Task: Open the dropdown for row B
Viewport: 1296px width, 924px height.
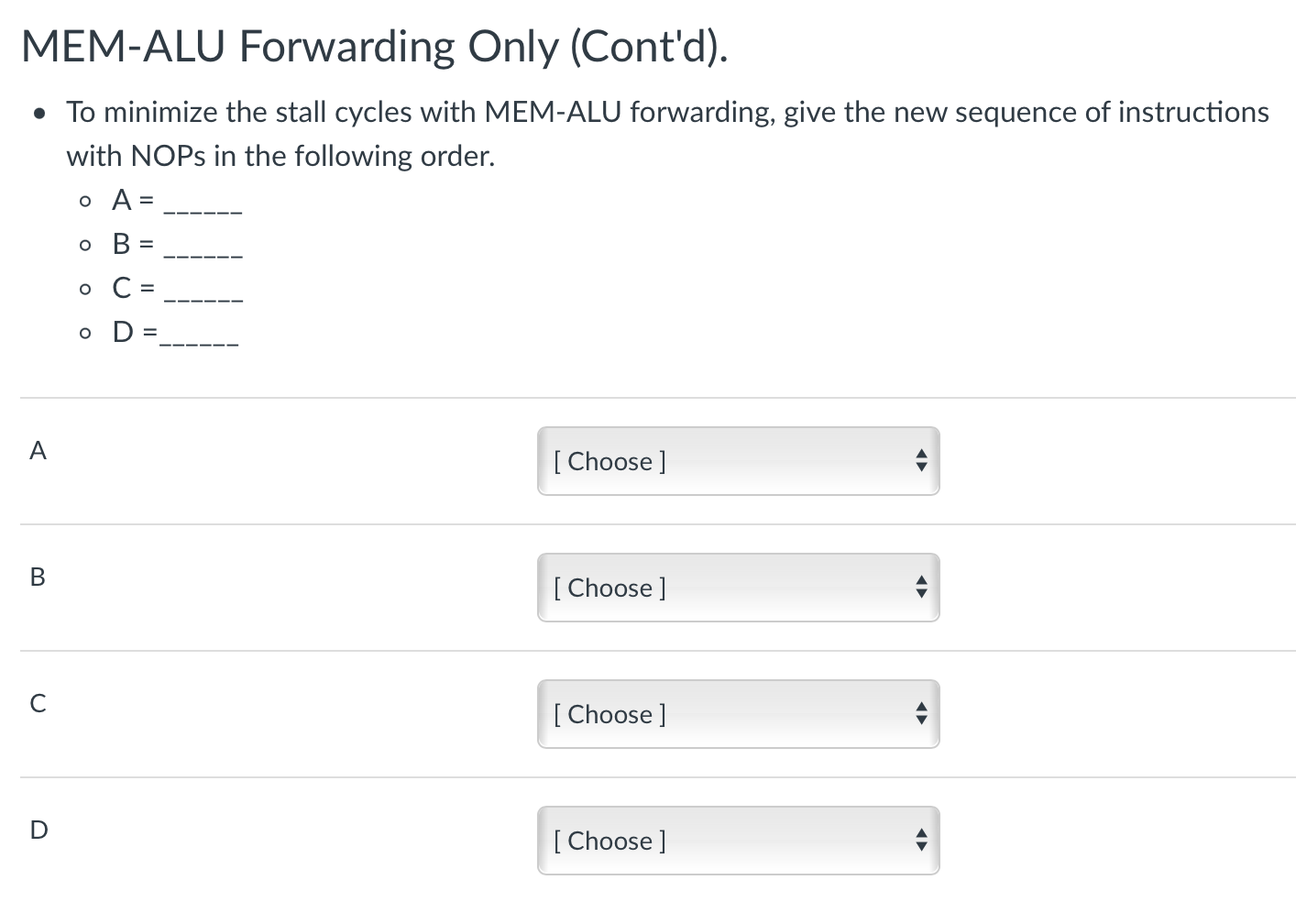Action: pos(739,588)
